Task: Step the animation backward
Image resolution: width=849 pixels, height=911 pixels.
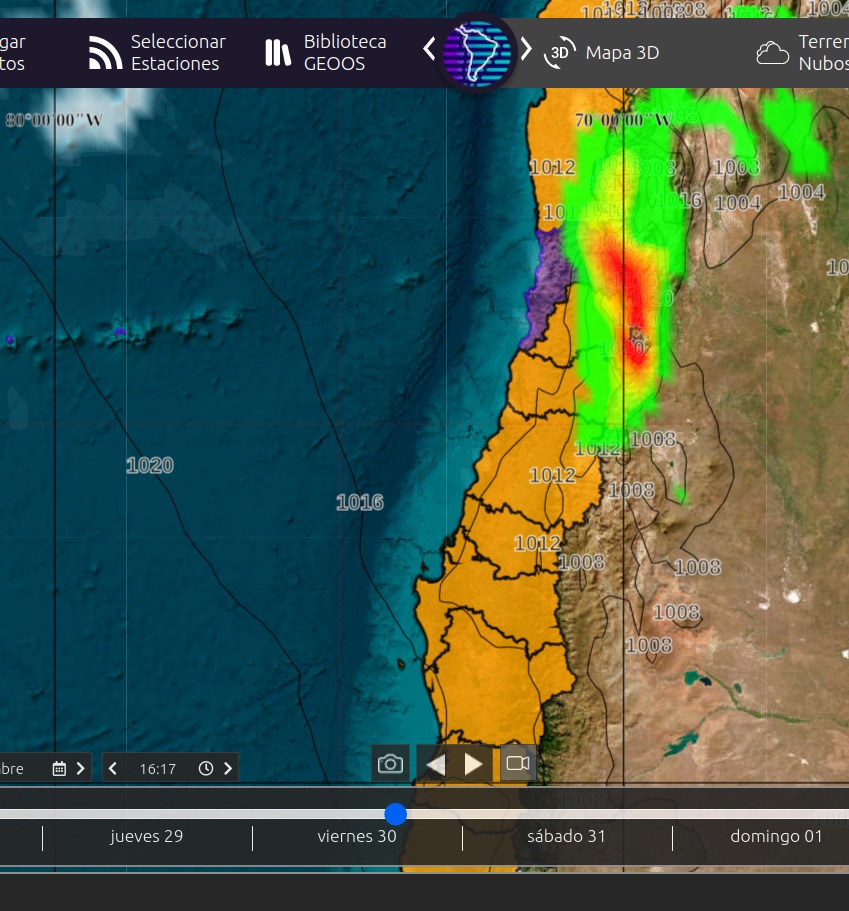Action: click(x=436, y=764)
